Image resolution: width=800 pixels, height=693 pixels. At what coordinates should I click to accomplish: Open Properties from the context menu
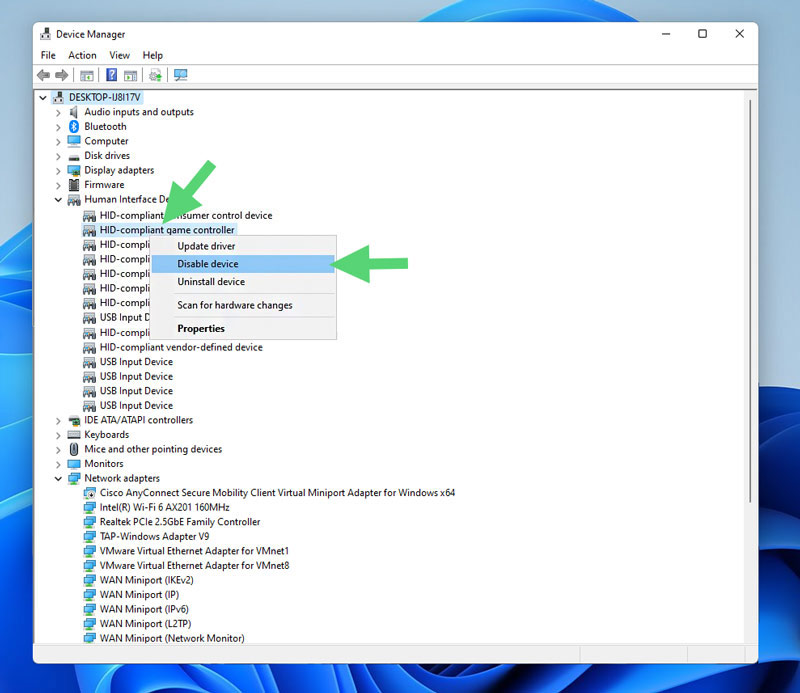coord(201,329)
